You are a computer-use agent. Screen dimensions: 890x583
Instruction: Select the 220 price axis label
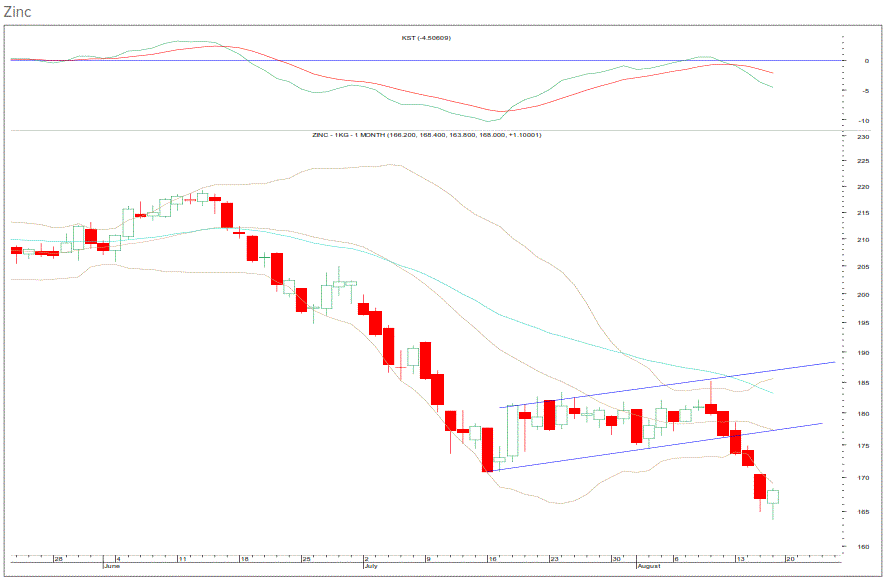(863, 187)
